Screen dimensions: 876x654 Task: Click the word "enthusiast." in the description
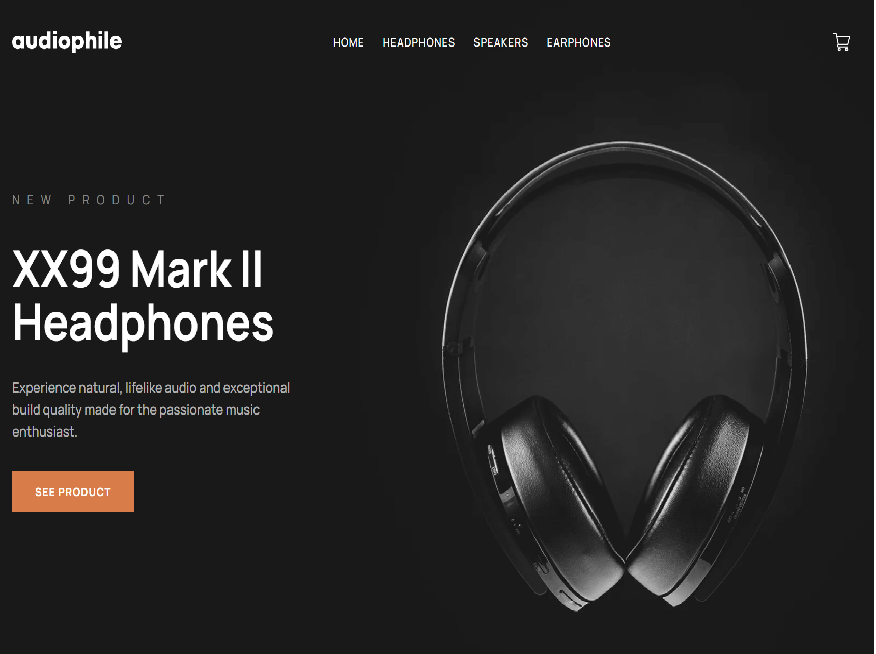click(45, 432)
